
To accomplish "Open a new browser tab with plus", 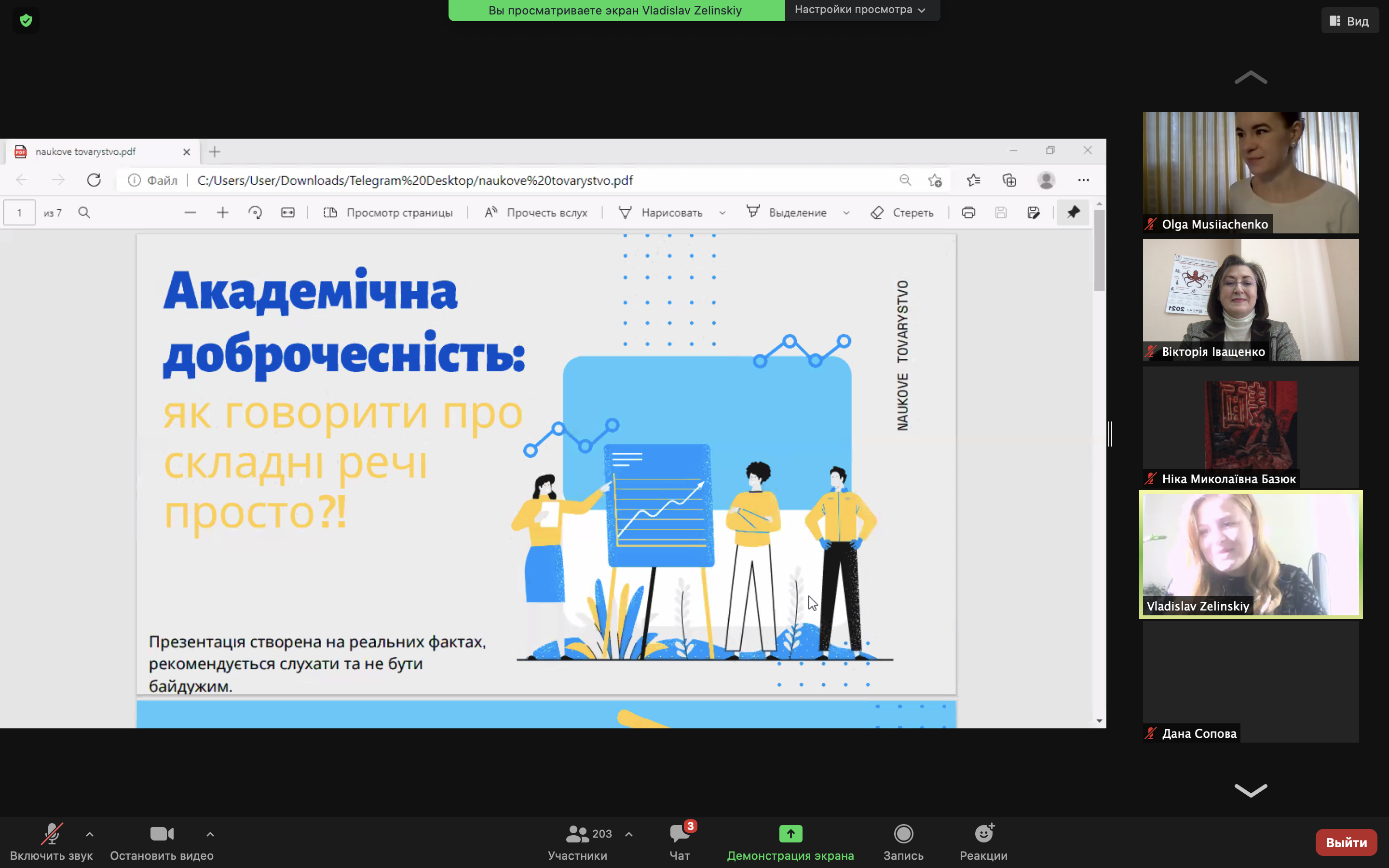I will (215, 151).
